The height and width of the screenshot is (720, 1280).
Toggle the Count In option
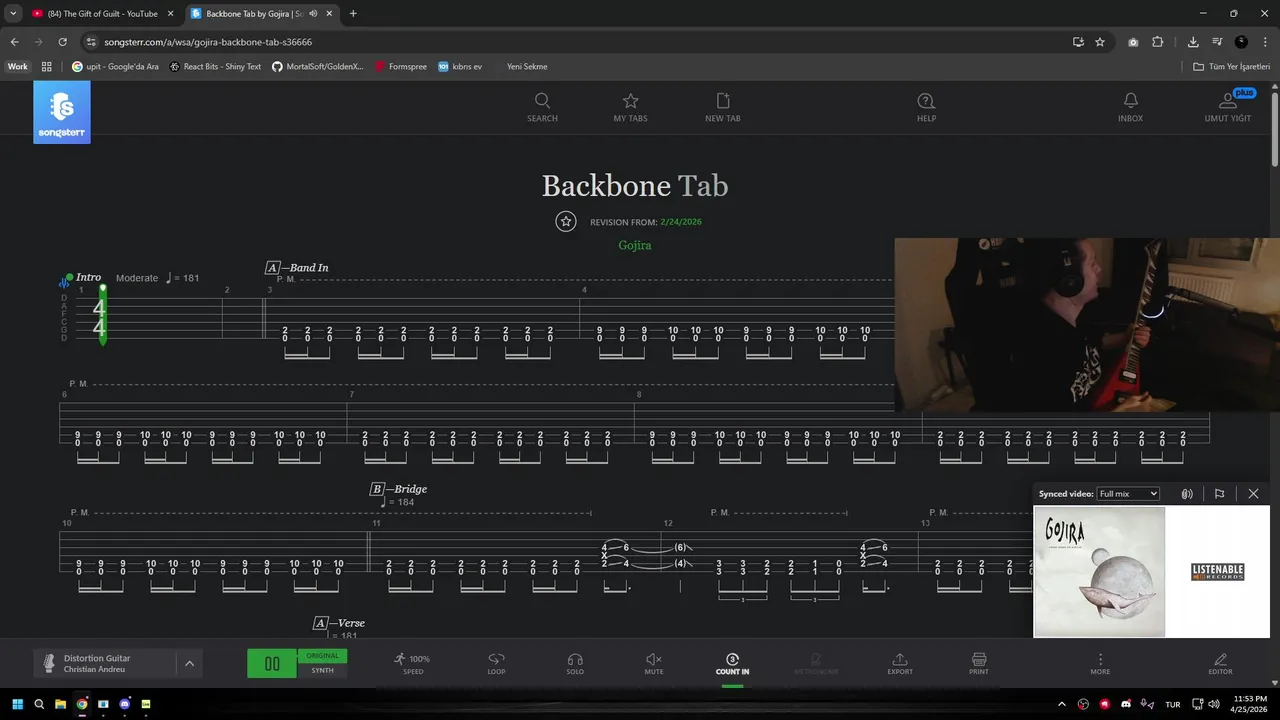point(732,664)
